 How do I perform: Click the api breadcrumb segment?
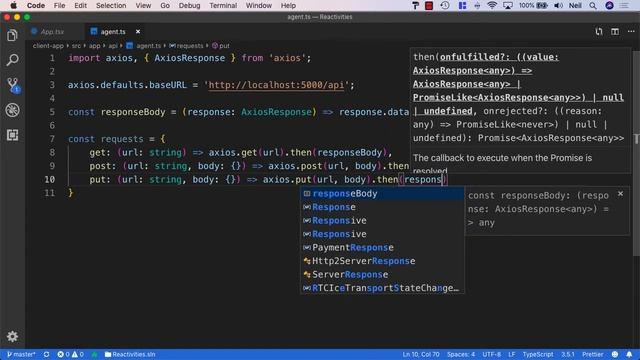pos(113,46)
